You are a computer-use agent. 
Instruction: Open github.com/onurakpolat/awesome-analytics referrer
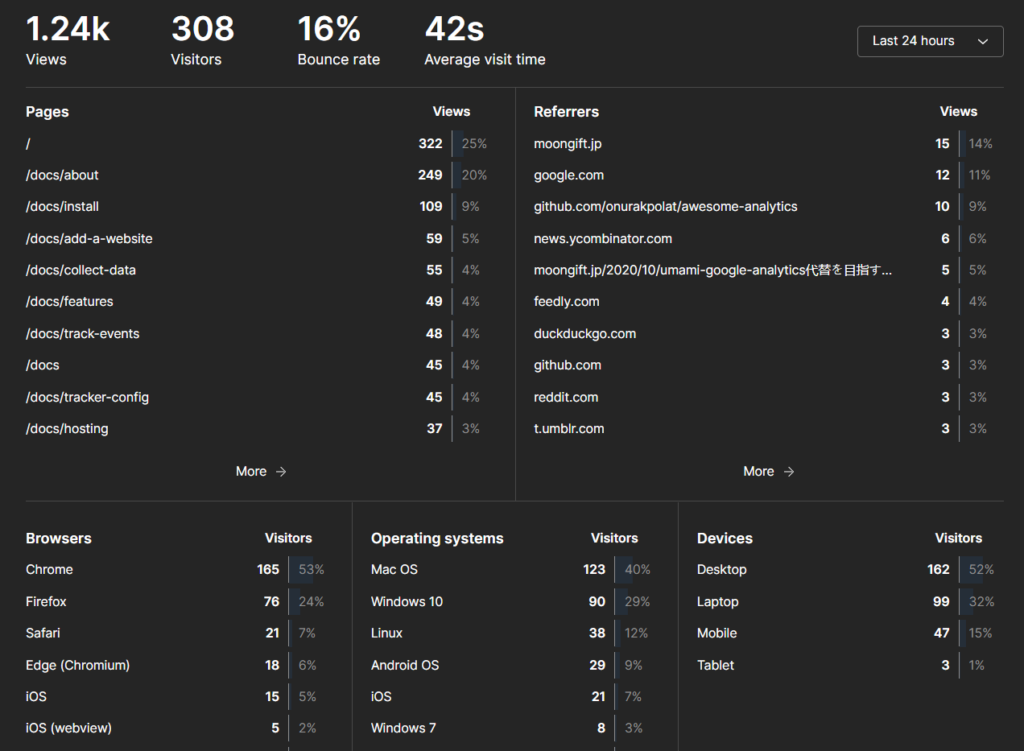click(x=665, y=207)
